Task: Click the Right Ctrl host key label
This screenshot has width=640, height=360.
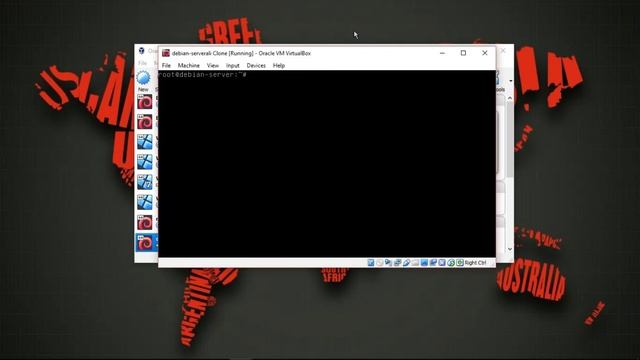Action: coord(475,262)
